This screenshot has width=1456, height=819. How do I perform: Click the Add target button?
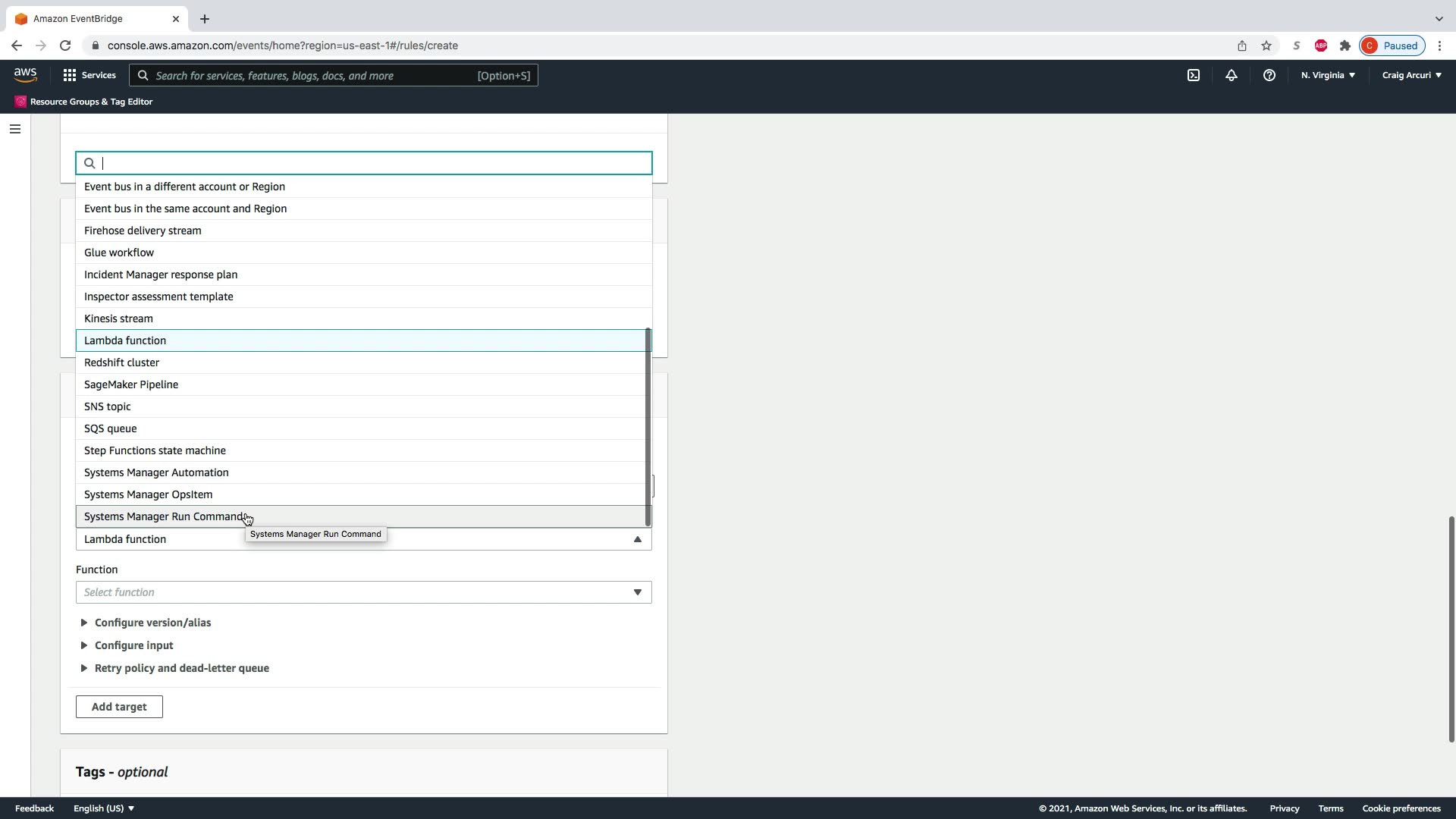click(x=119, y=707)
